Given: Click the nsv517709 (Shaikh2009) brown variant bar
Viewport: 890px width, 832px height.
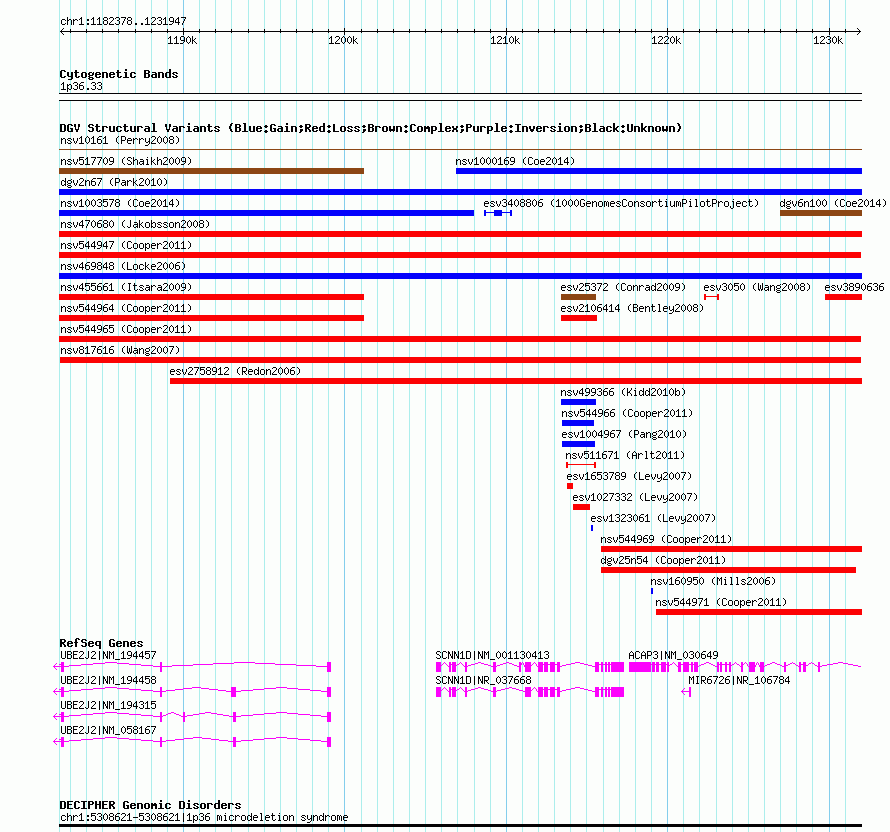Looking at the screenshot, I should click(x=211, y=171).
